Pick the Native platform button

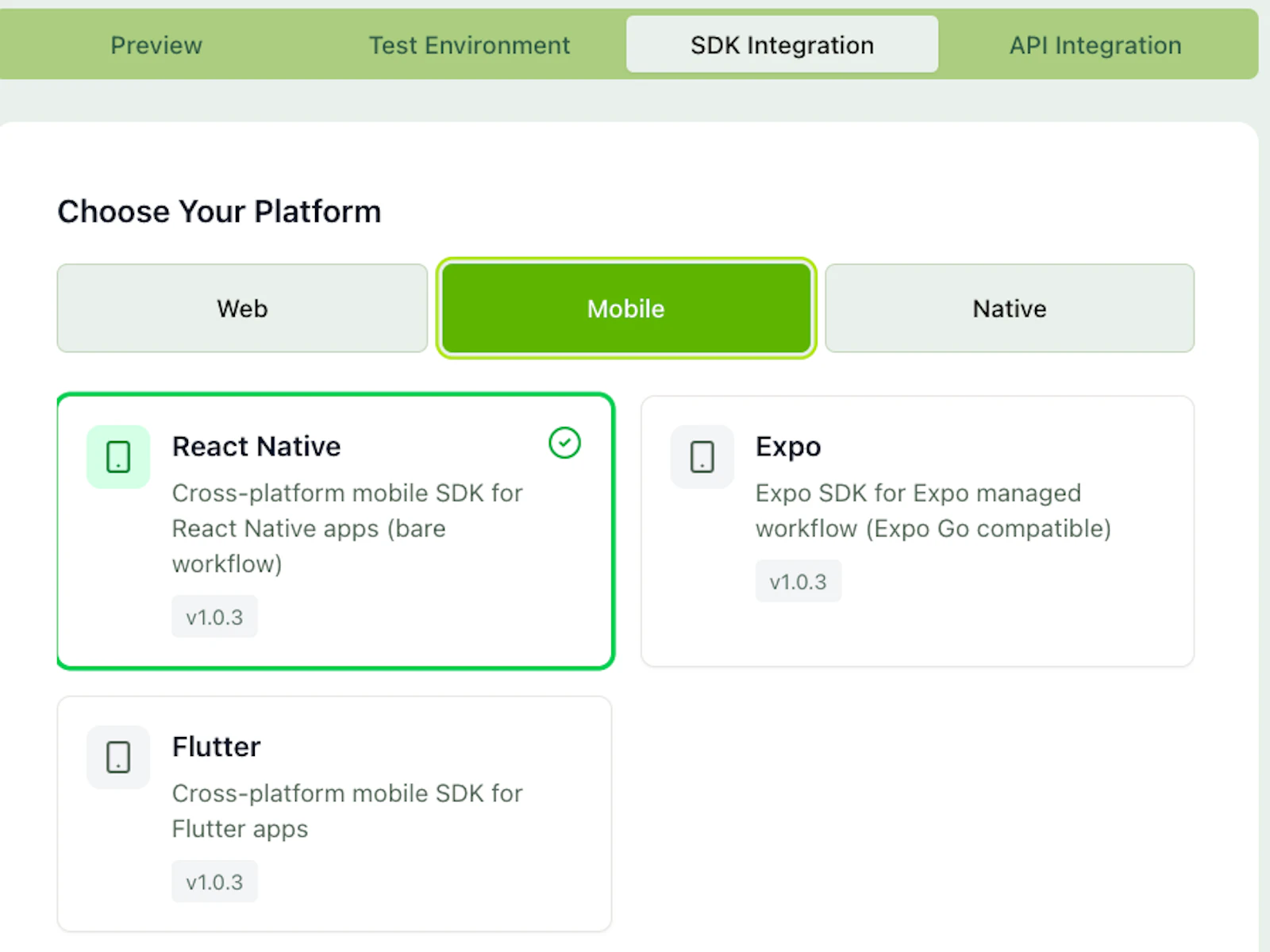(x=1010, y=308)
